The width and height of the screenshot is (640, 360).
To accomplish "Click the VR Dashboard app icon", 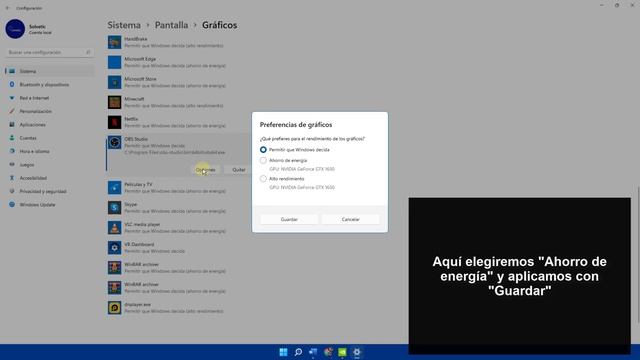I will click(x=114, y=247).
